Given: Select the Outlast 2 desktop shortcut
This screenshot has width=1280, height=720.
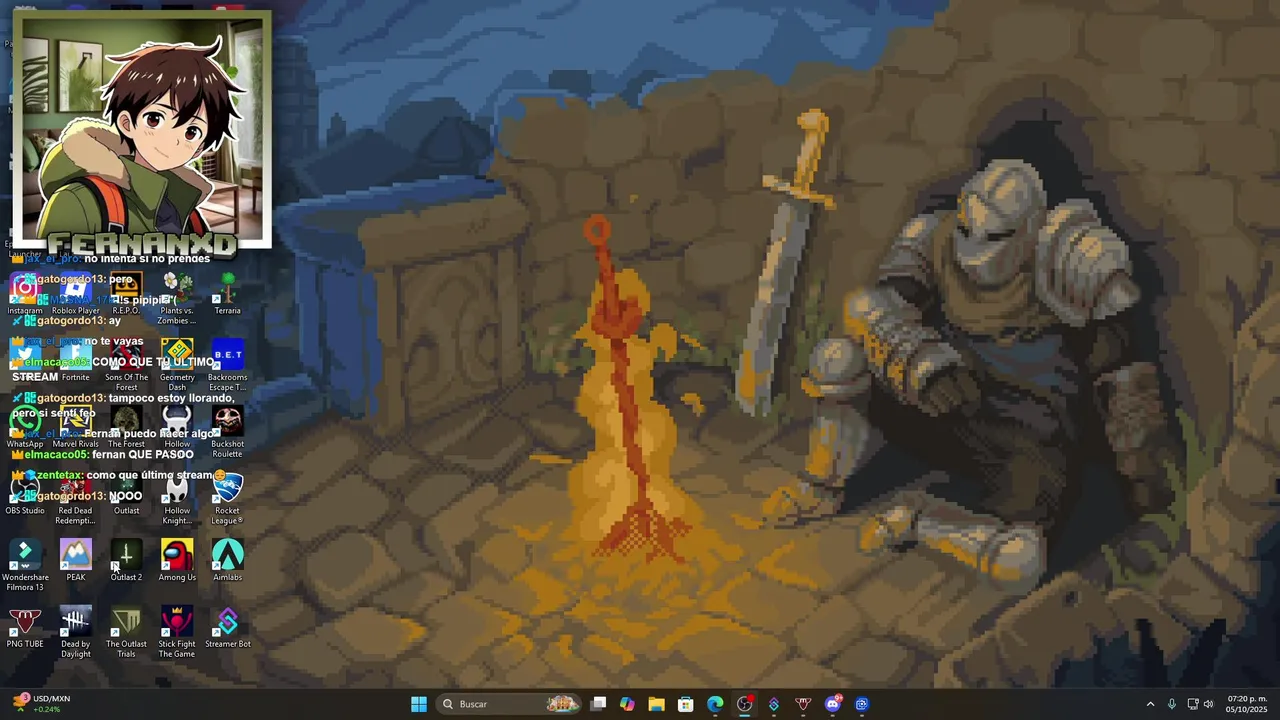Looking at the screenshot, I should [x=126, y=561].
